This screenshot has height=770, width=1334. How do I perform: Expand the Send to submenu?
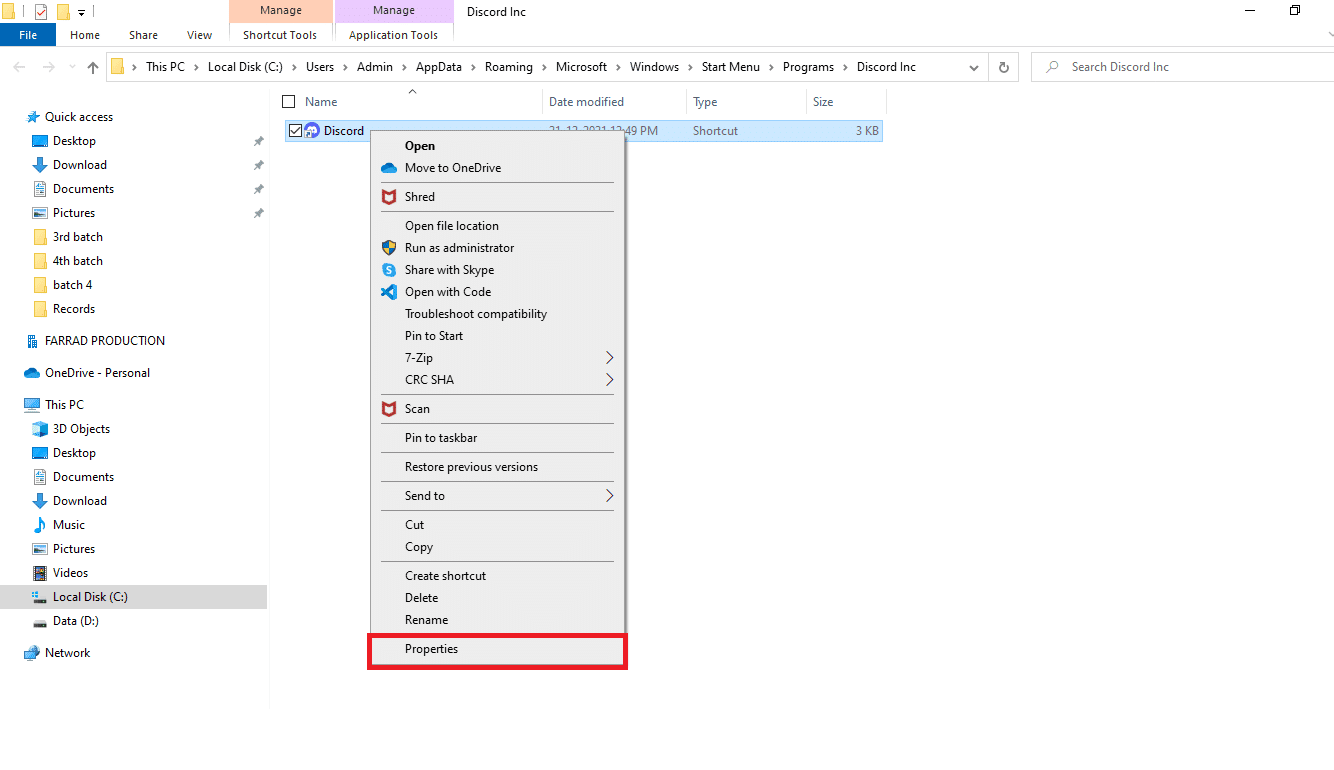(x=608, y=496)
